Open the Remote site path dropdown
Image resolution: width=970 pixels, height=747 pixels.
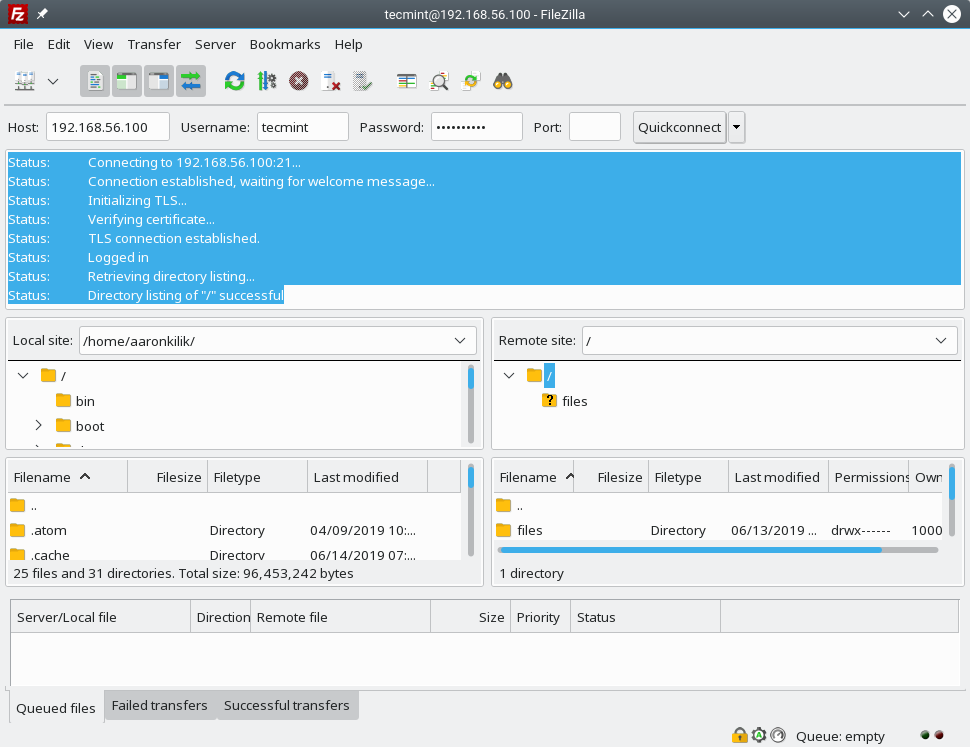[x=940, y=341]
